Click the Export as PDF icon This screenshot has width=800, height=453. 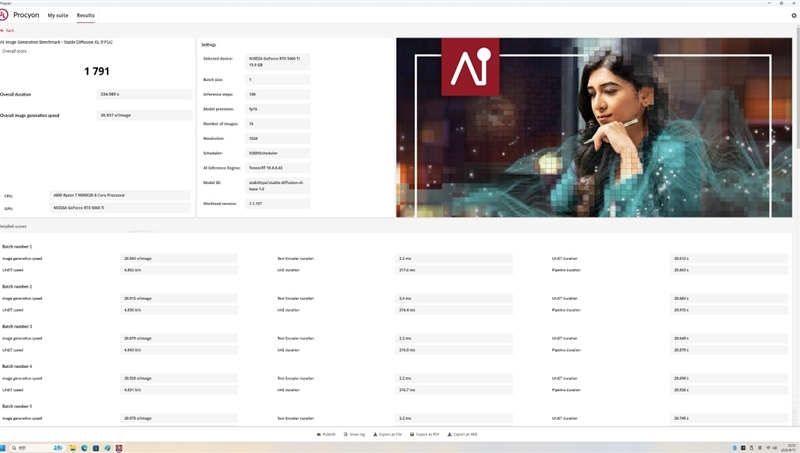click(x=412, y=434)
